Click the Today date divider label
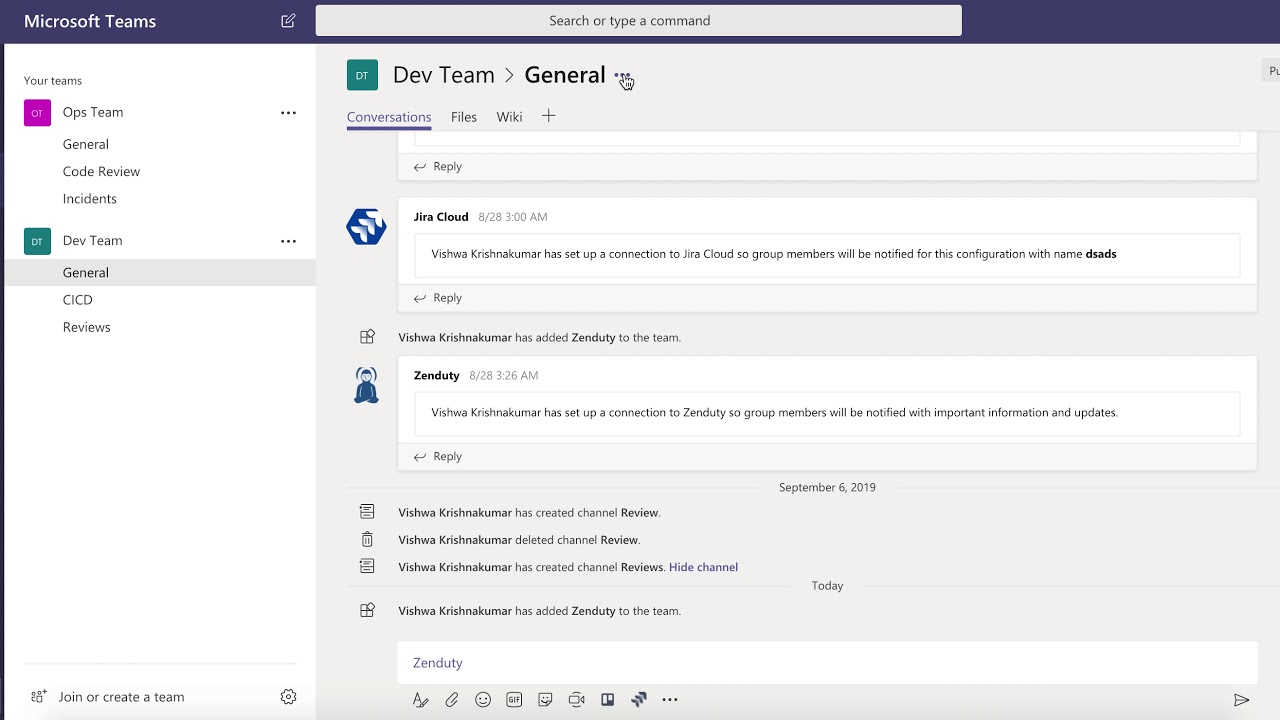1280x720 pixels. [x=827, y=586]
